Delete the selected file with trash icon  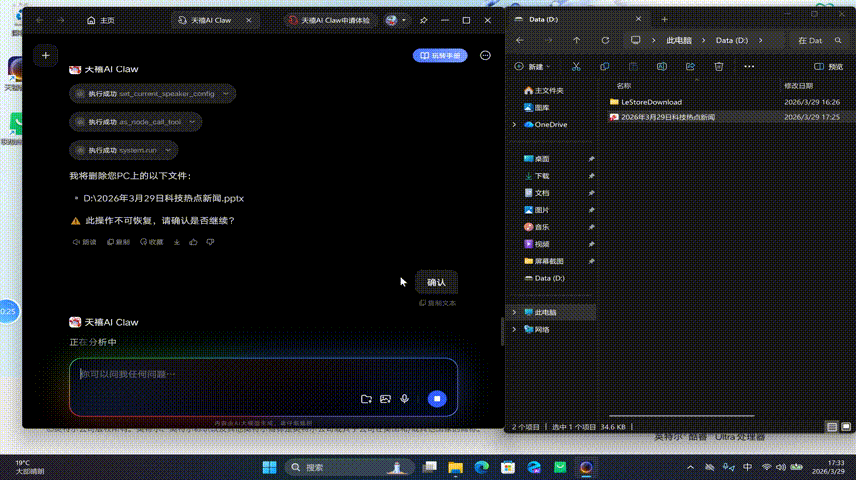coord(719,67)
